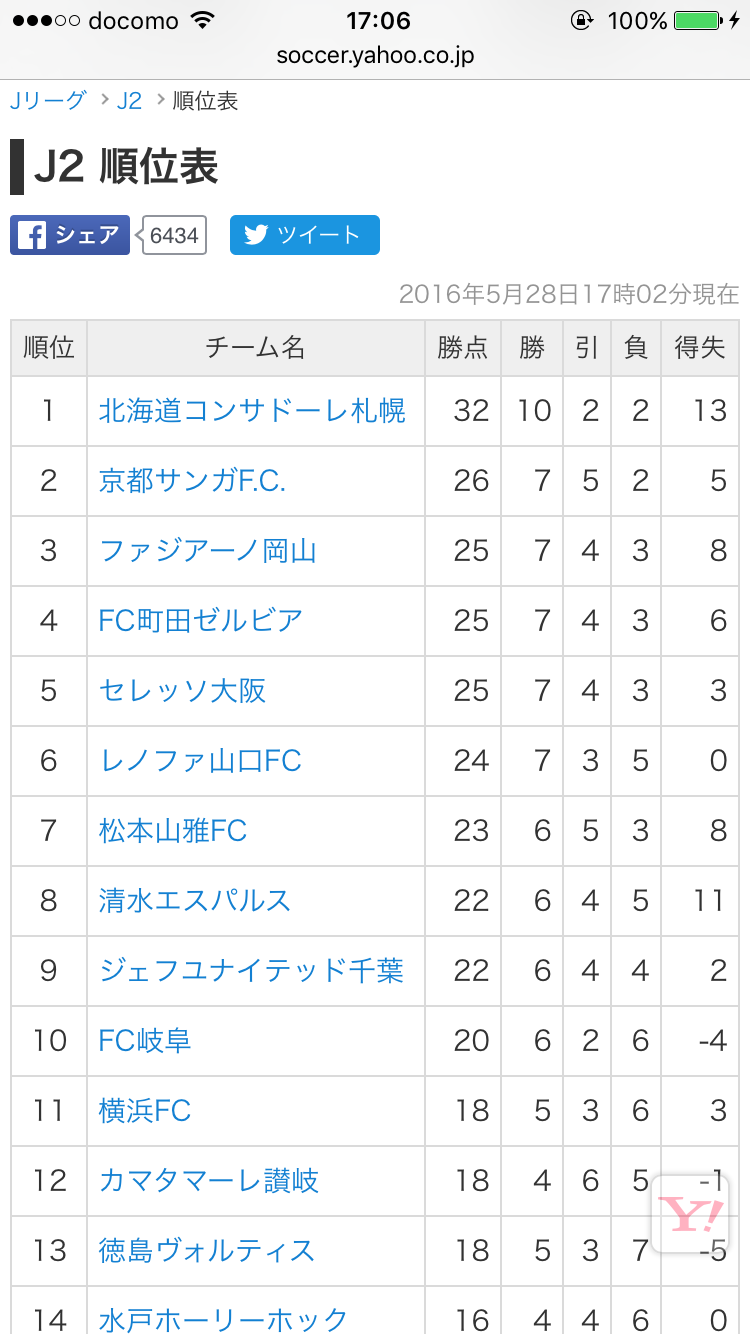The image size is (750, 1334).
Task: Tap ジェフユナイテッド千葉 team link
Action: click(251, 971)
